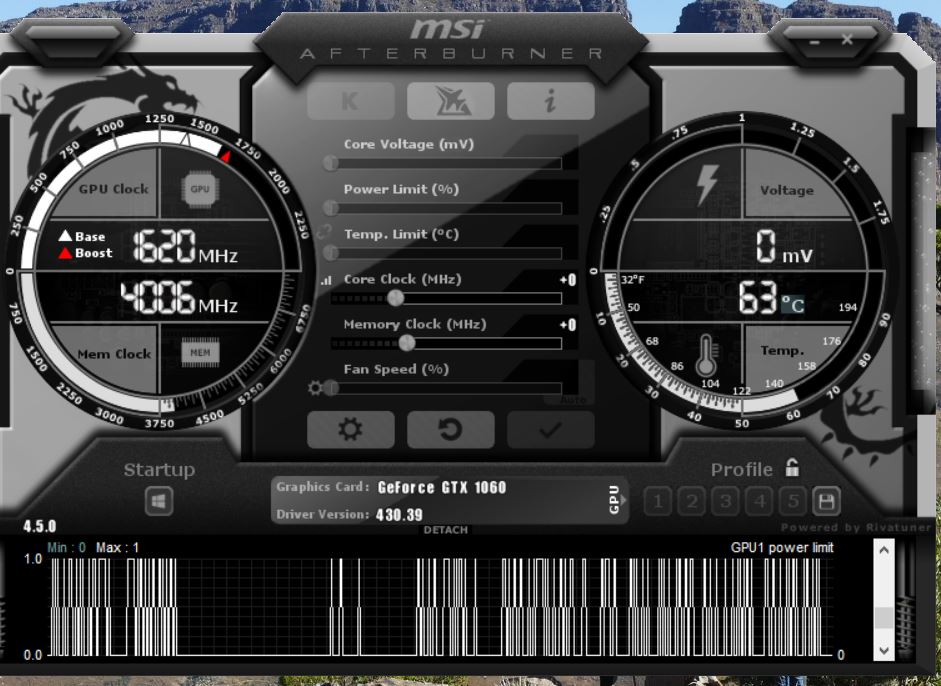Image resolution: width=941 pixels, height=686 pixels.
Task: Toggle the Profile lock icon
Action: pyautogui.click(x=792, y=468)
